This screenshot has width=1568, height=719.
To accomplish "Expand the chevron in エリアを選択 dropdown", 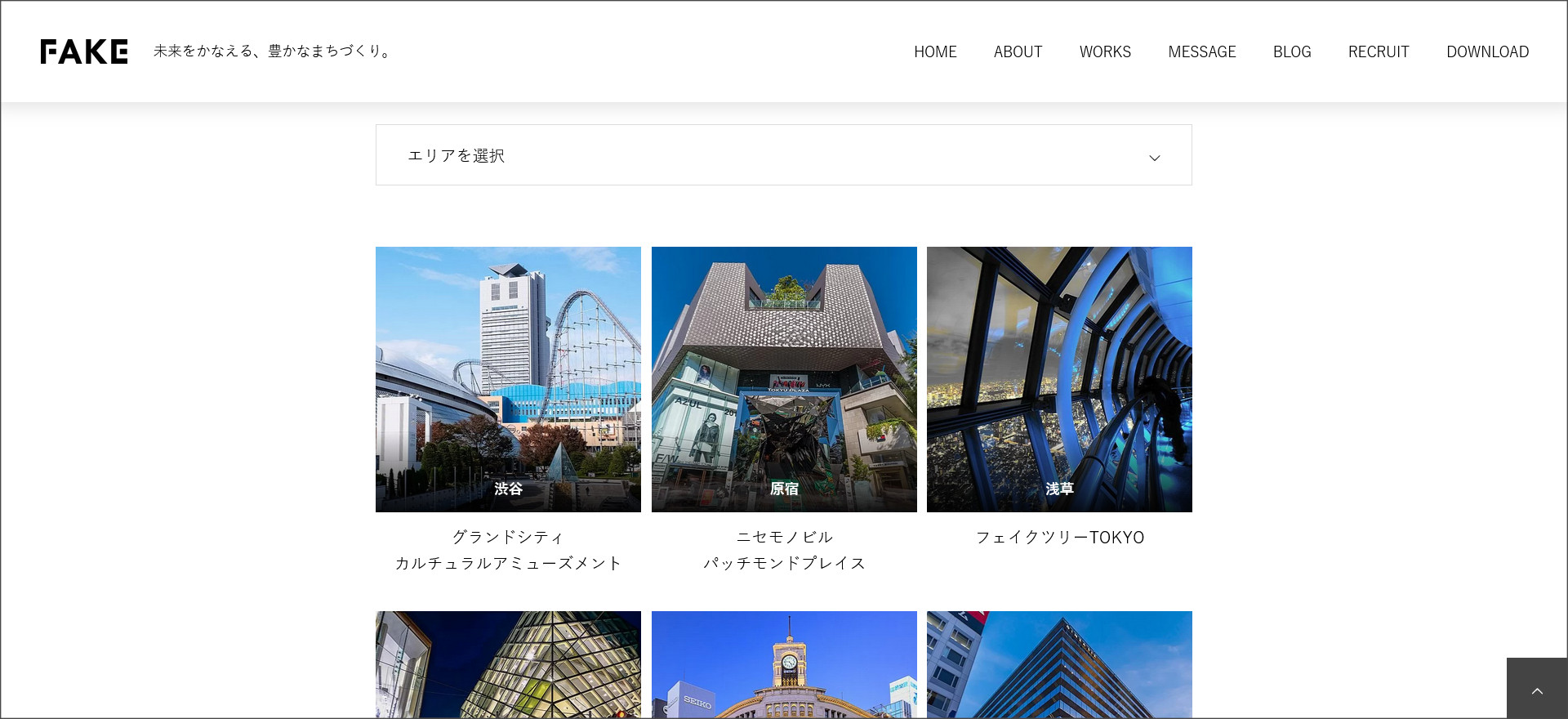I will tap(1154, 158).
